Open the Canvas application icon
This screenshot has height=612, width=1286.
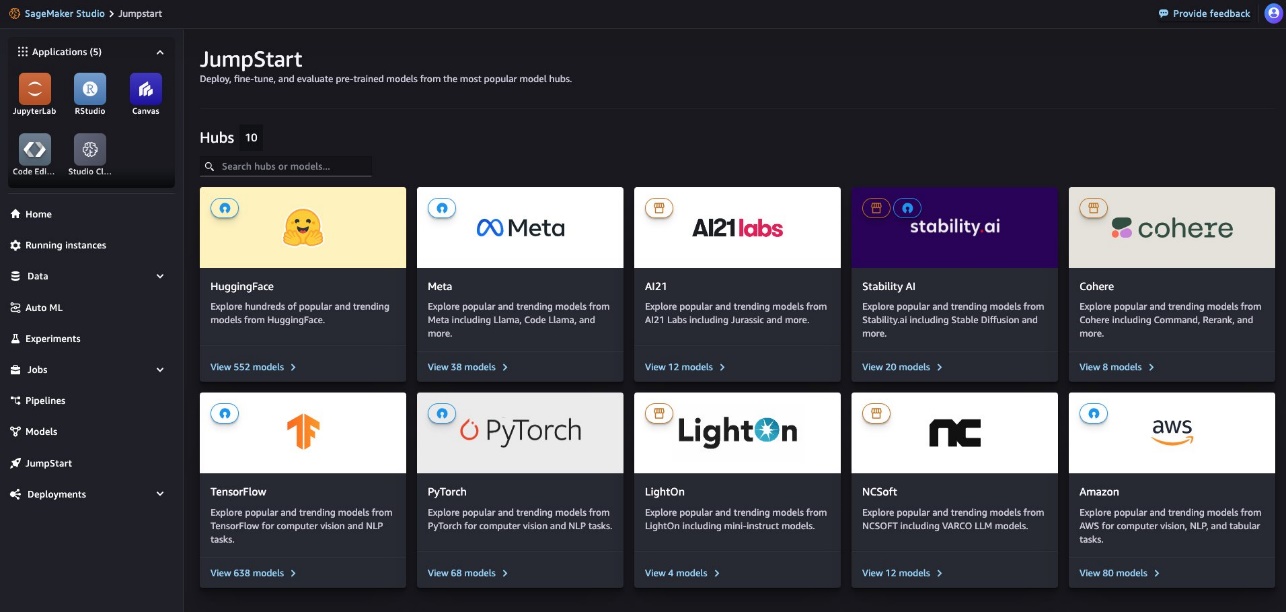point(146,89)
